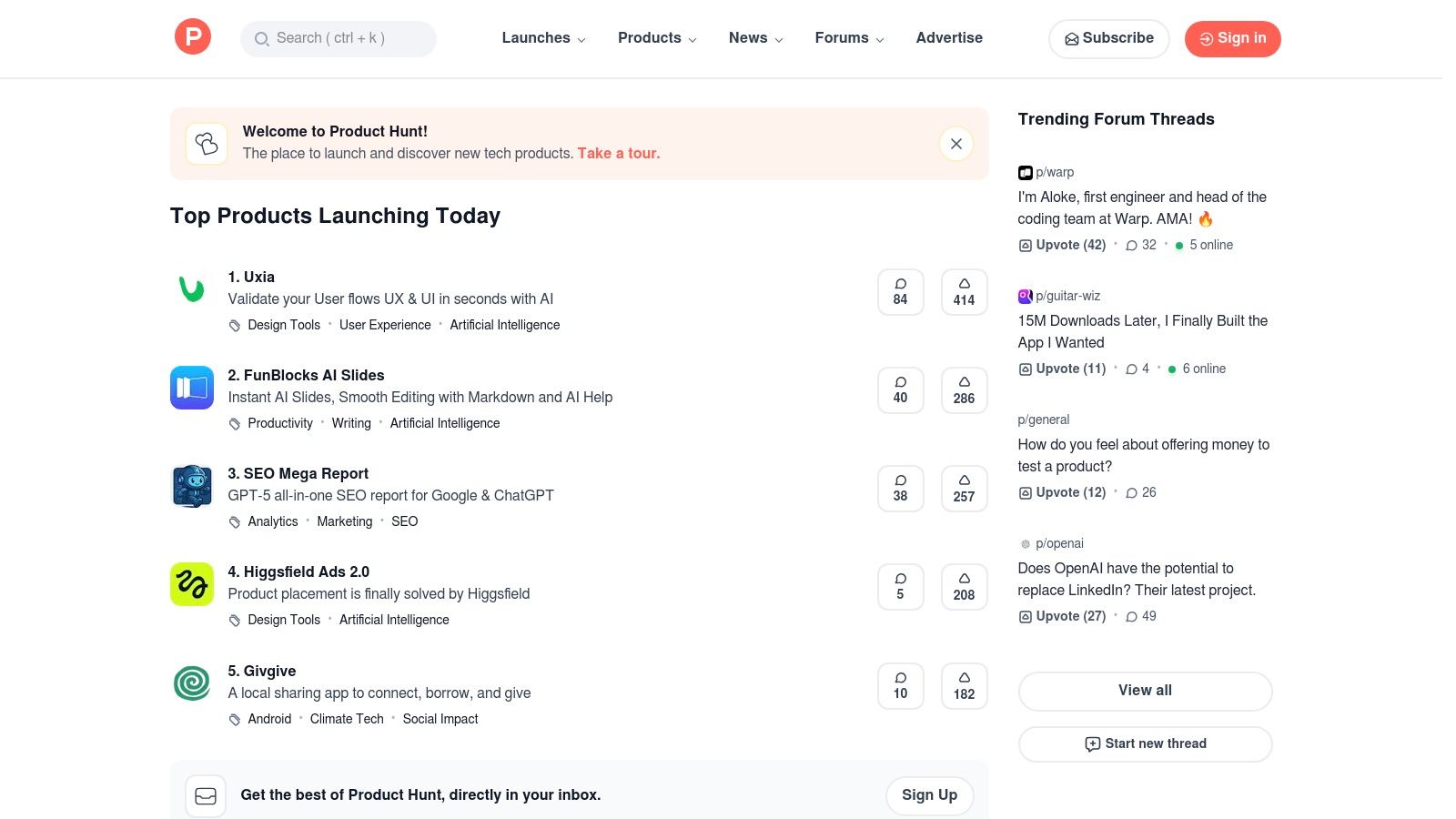Open SEO Mega Report's 38 comments

(x=901, y=489)
